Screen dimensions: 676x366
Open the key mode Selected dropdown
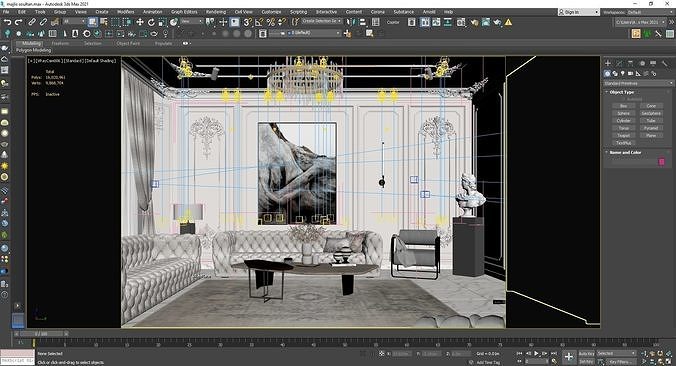tap(617, 353)
